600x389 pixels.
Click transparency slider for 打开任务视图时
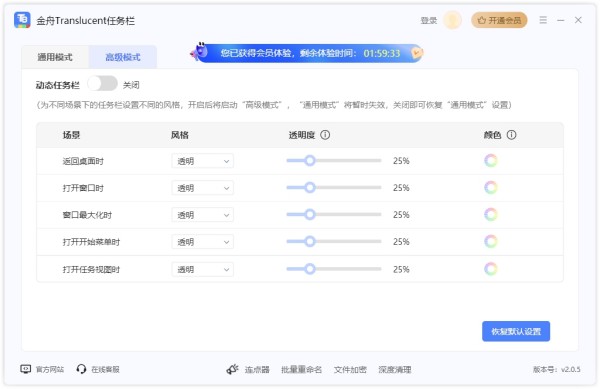pyautogui.click(x=334, y=269)
